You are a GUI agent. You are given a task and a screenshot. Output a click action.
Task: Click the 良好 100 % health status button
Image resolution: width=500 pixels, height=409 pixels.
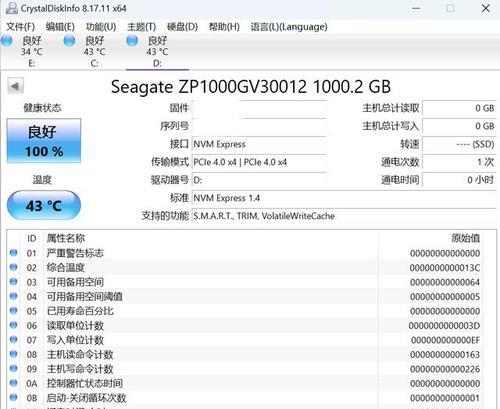(44, 141)
